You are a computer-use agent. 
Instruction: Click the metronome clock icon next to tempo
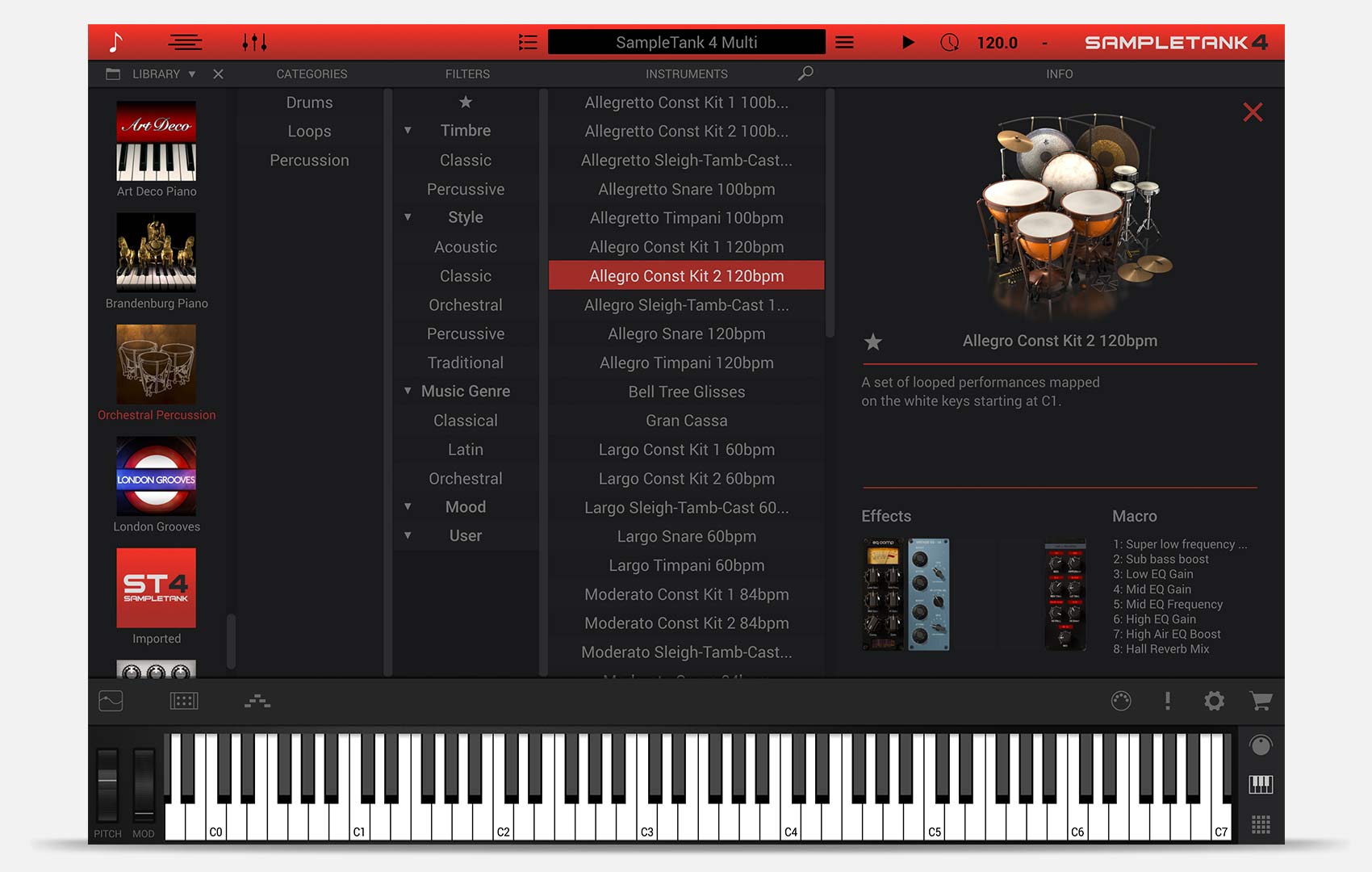tap(950, 41)
